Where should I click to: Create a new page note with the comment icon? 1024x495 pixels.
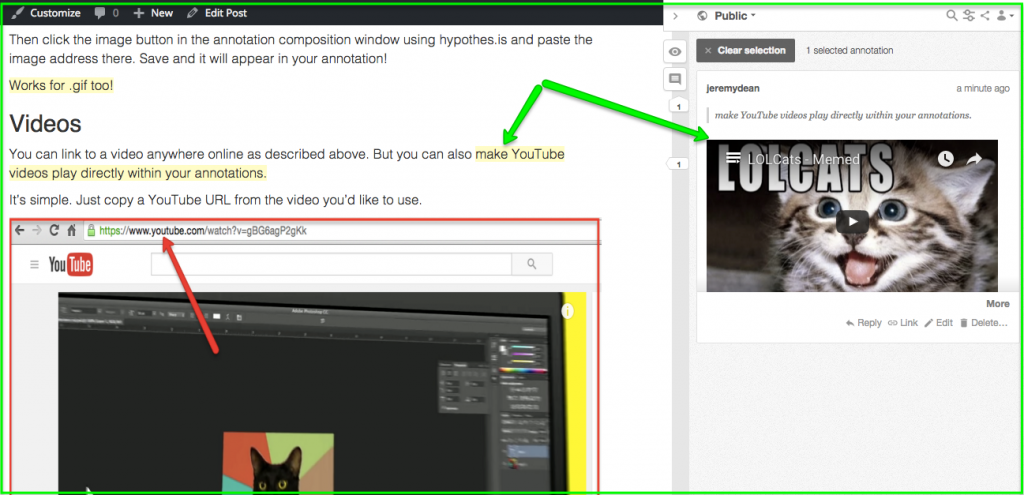click(x=675, y=80)
